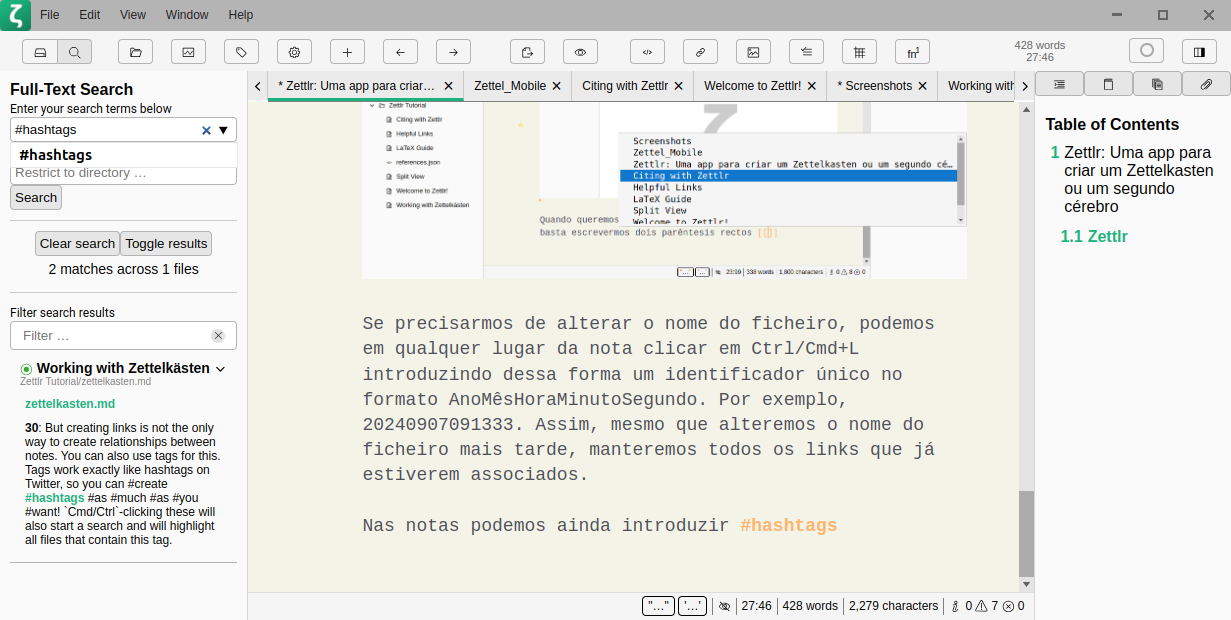Open the file manager view in toolbar
This screenshot has width=1231, height=620.
click(x=40, y=51)
